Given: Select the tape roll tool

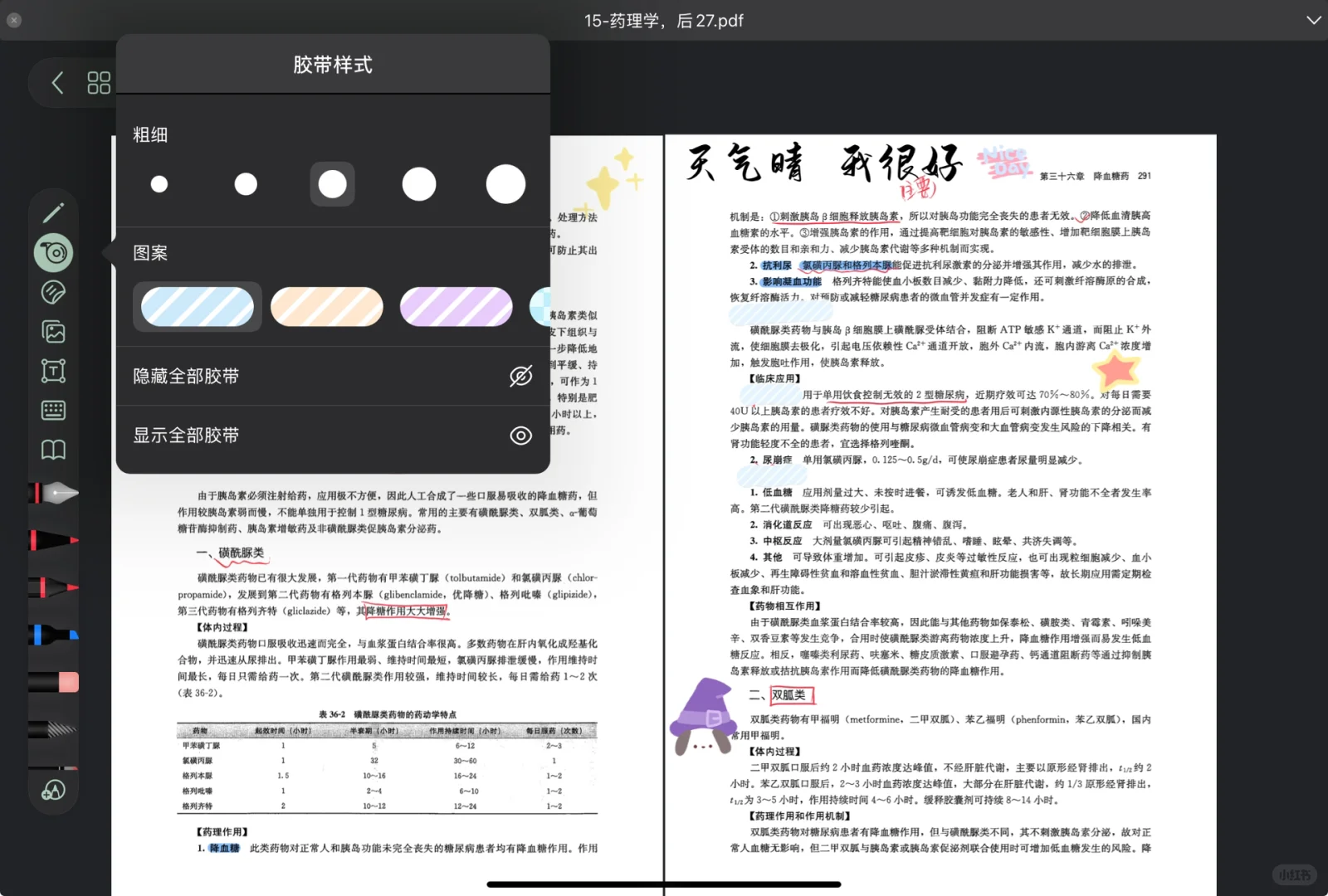Looking at the screenshot, I should click(54, 252).
